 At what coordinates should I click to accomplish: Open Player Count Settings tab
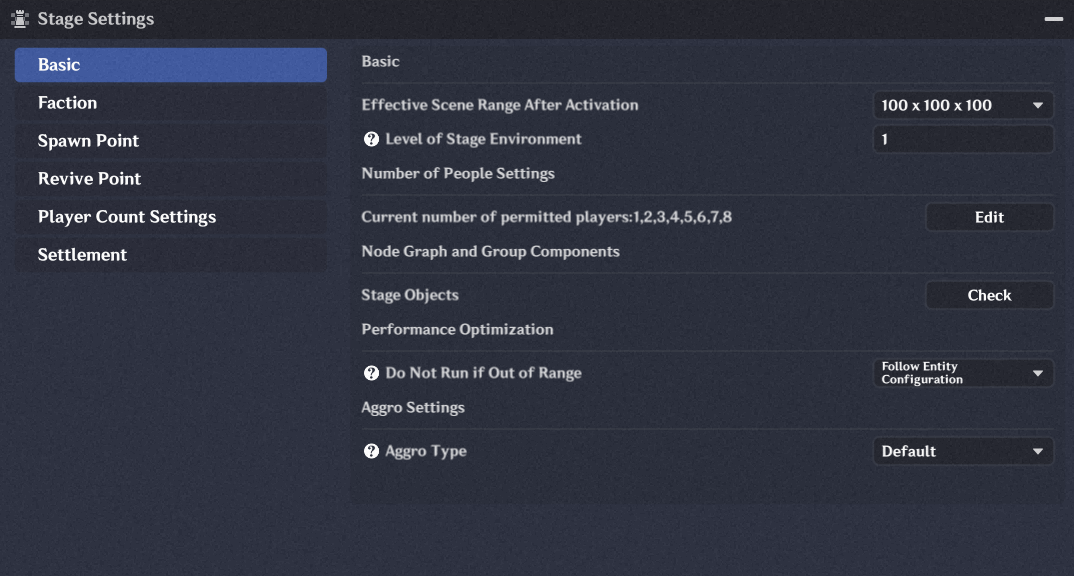pyautogui.click(x=170, y=217)
